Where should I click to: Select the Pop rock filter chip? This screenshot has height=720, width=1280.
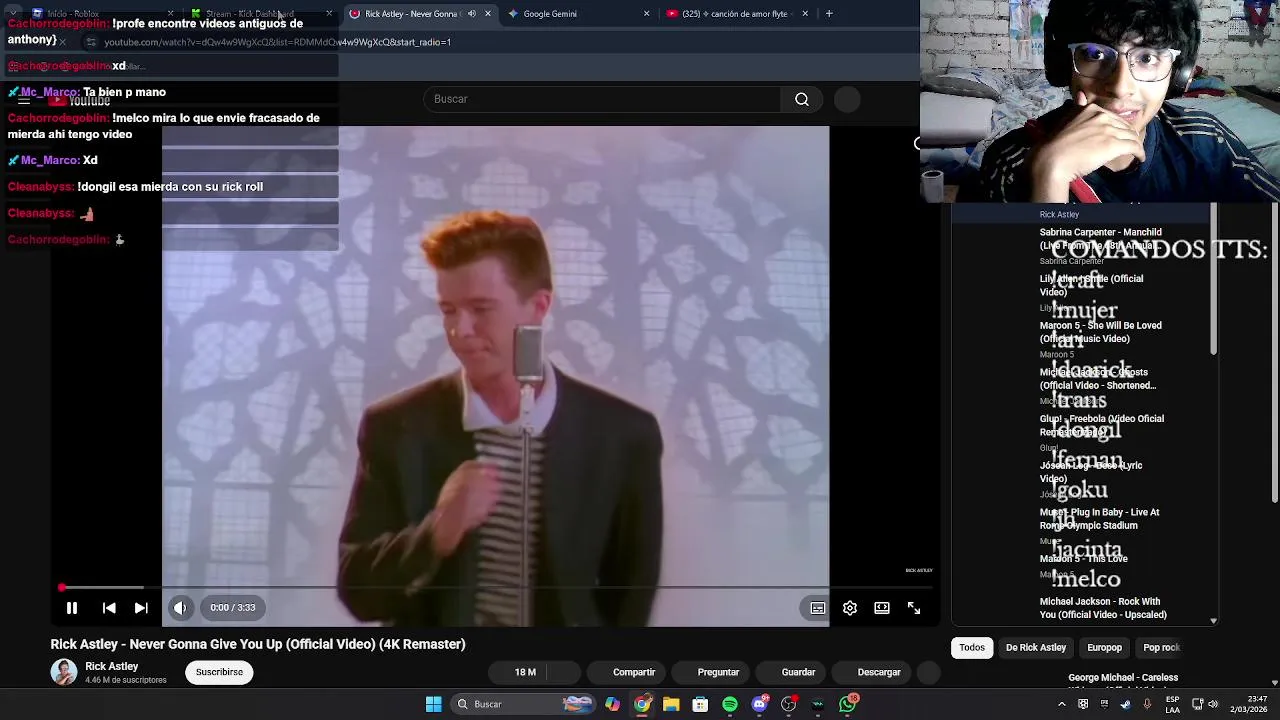coord(1161,648)
